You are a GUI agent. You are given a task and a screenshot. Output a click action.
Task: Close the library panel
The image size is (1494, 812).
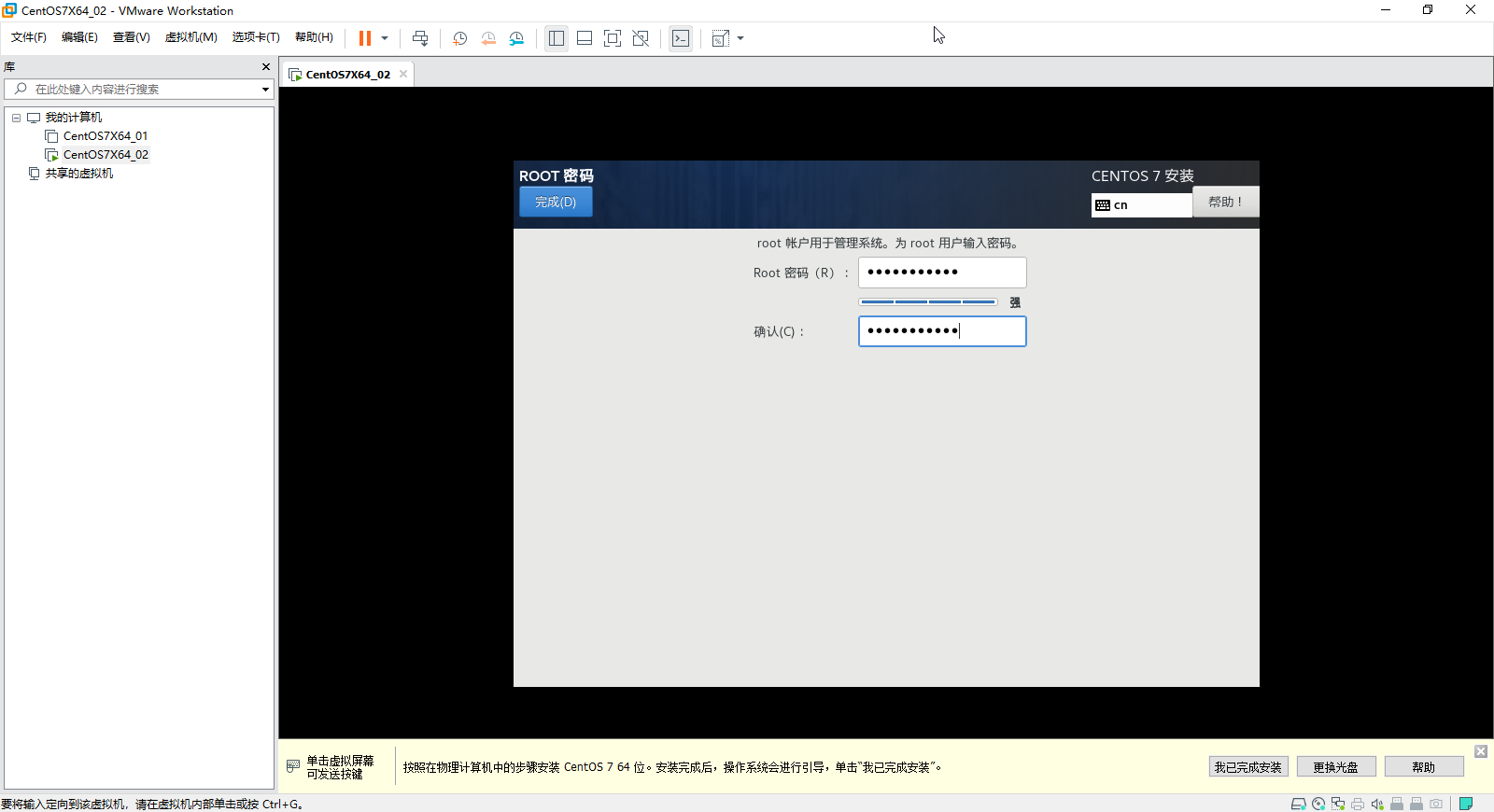266,67
